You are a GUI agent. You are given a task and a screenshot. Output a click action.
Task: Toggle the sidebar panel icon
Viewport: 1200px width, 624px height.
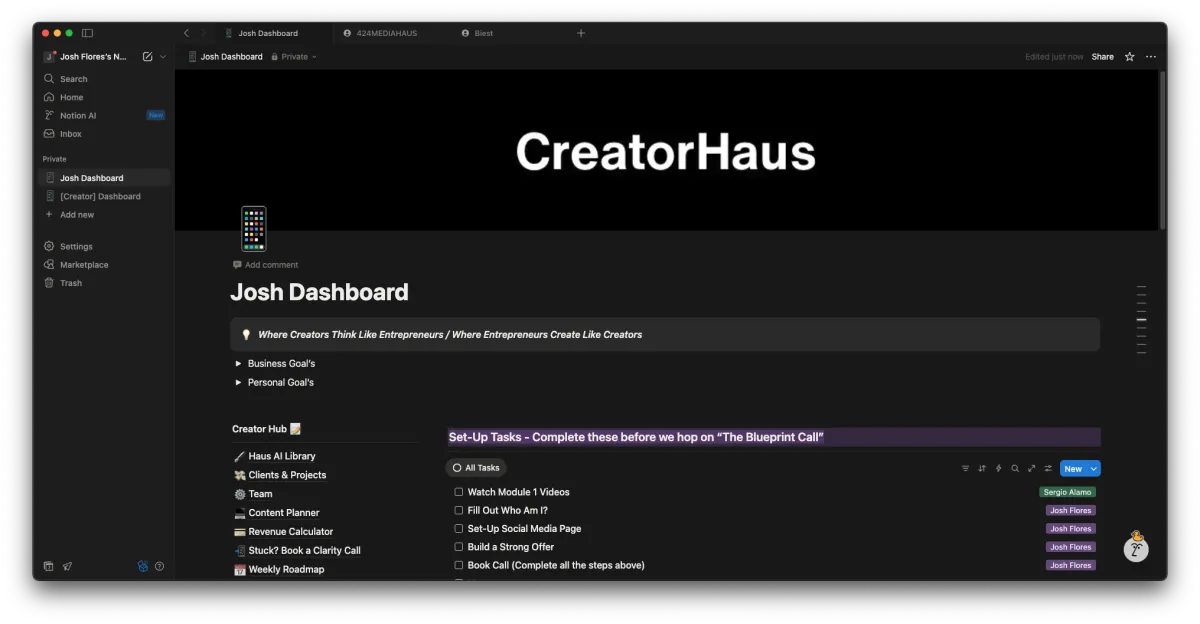[87, 33]
